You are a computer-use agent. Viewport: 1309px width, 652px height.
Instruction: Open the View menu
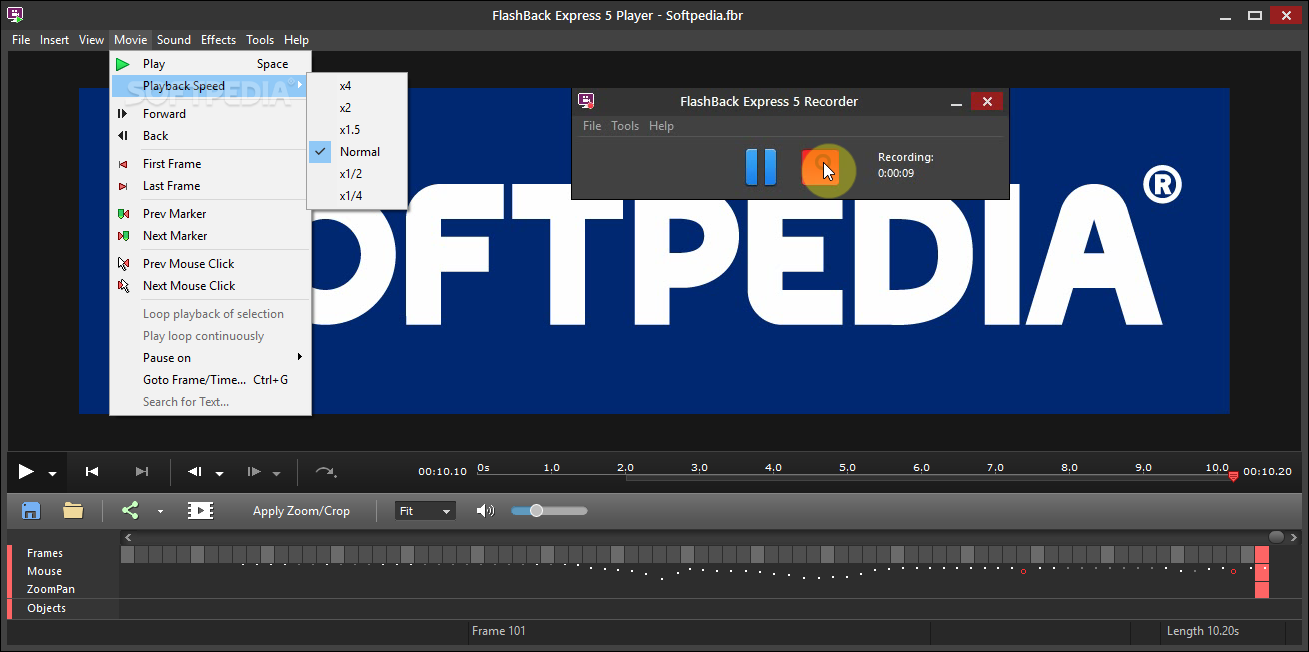92,40
